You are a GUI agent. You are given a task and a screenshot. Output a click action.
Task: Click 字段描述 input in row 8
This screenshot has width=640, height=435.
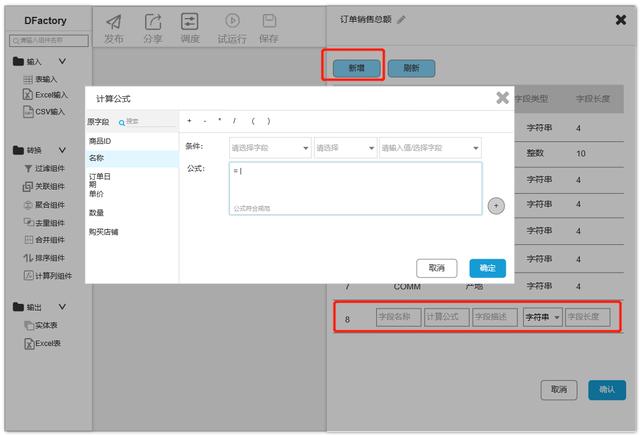(x=495, y=317)
